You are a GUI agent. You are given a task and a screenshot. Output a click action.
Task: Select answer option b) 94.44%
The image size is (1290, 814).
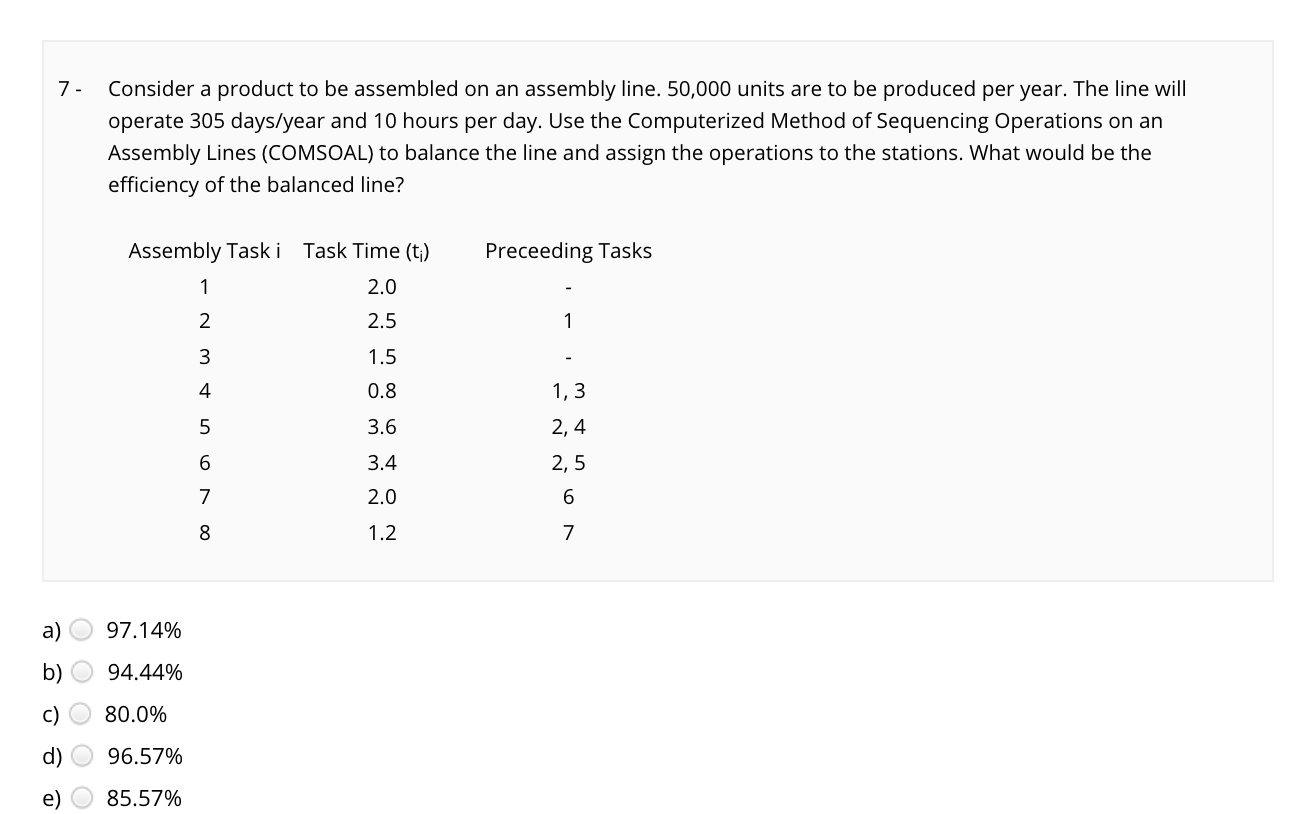click(82, 672)
